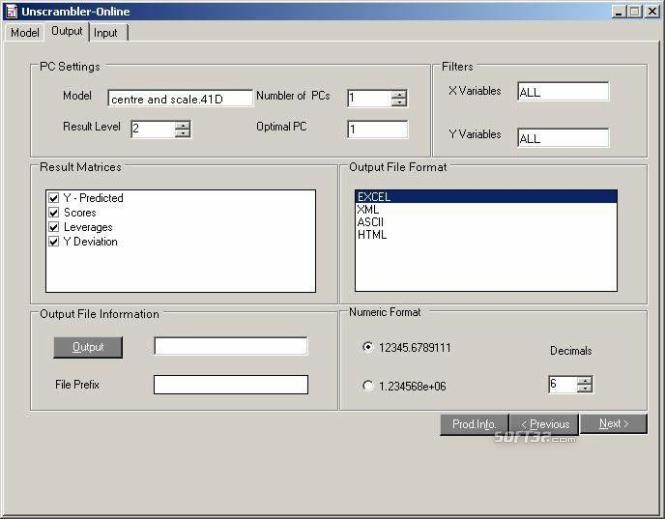Image resolution: width=665 pixels, height=519 pixels.
Task: Uncheck the Y - Predicted checkbox
Action: coord(54,198)
